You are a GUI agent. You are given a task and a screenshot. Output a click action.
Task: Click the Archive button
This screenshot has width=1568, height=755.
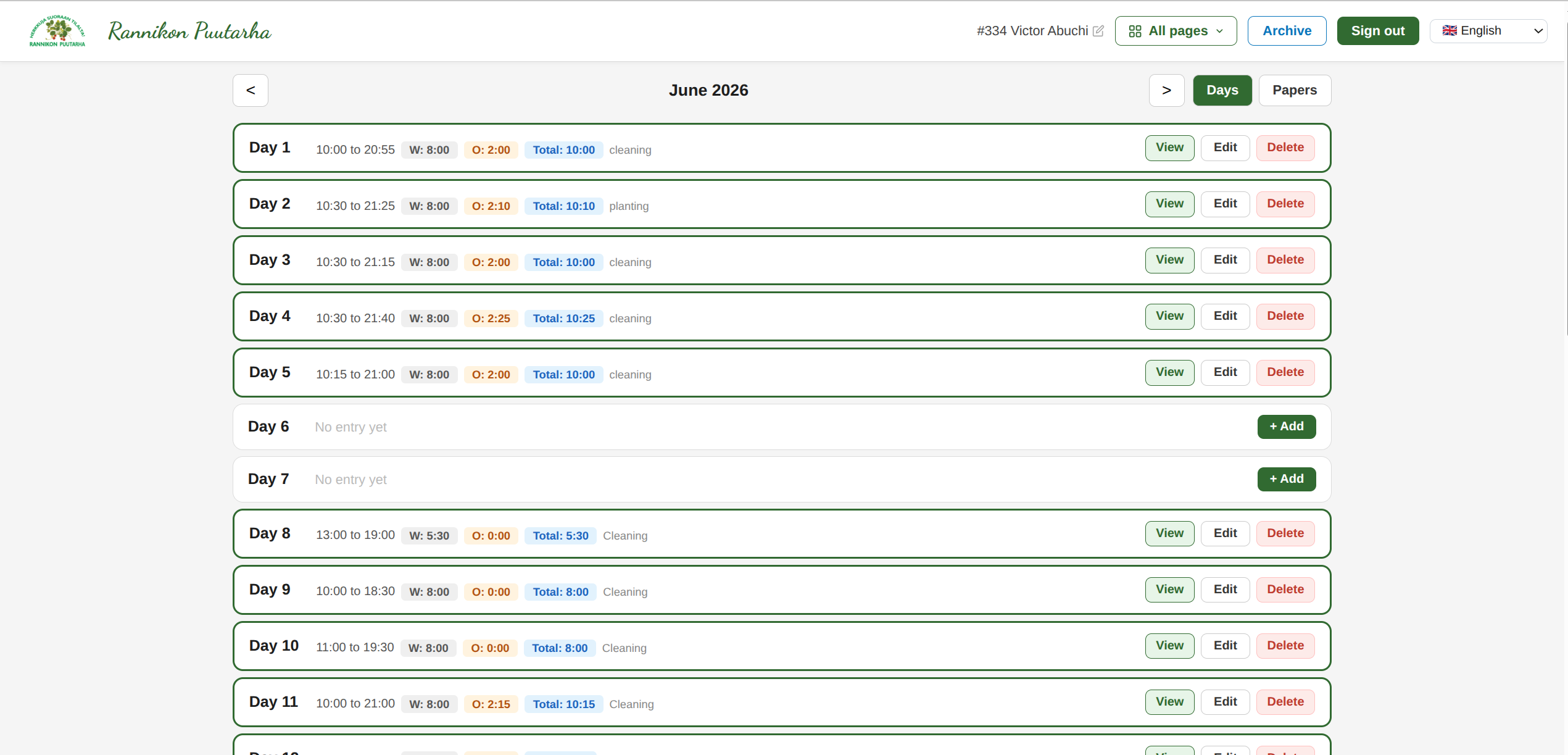click(x=1287, y=31)
